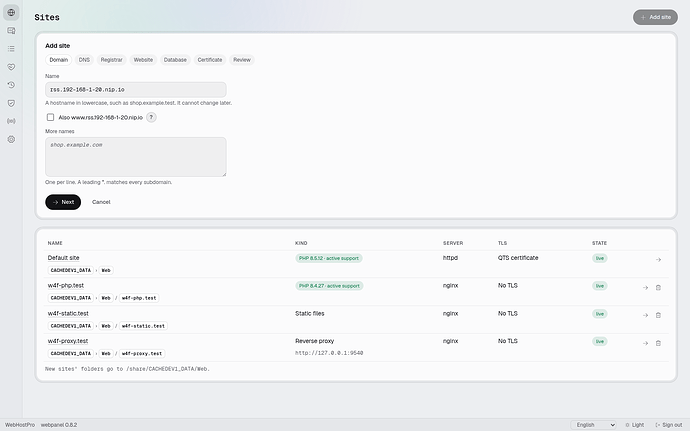
Task: Click the w4f-static.test folder path chip
Action: point(143,326)
